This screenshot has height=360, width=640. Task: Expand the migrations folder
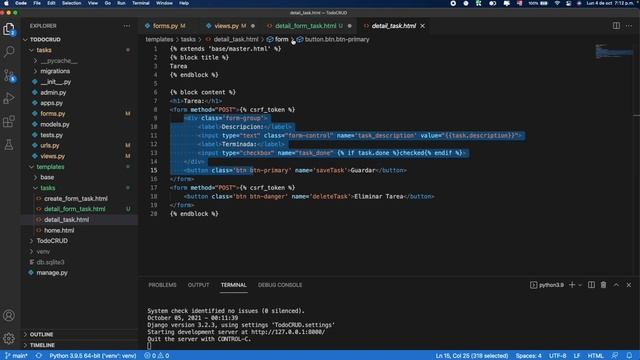[x=55, y=71]
